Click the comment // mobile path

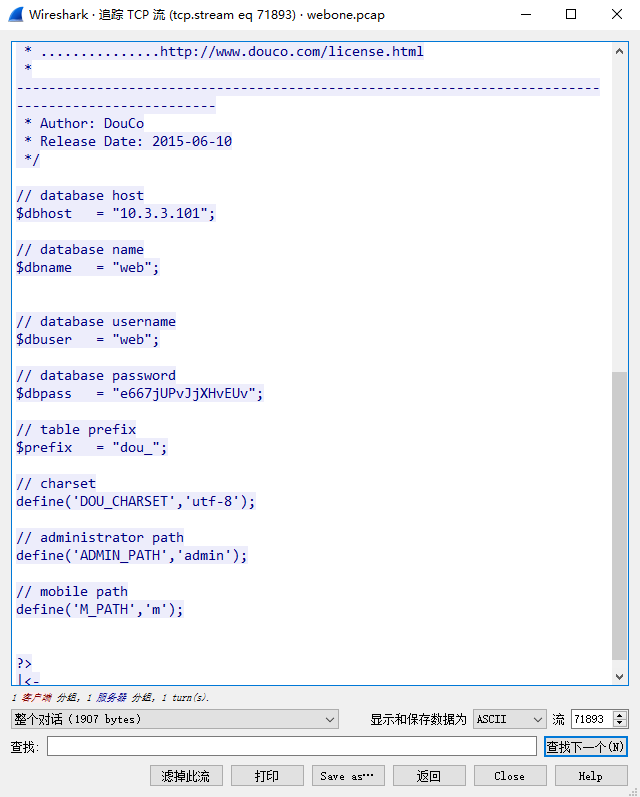72,592
